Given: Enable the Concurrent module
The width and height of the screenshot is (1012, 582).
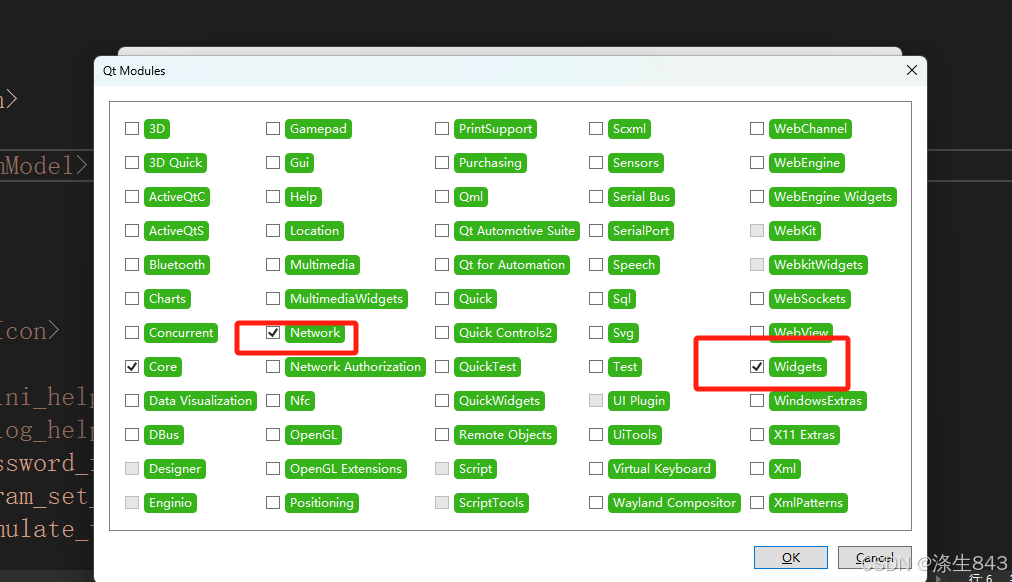Looking at the screenshot, I should 132,332.
